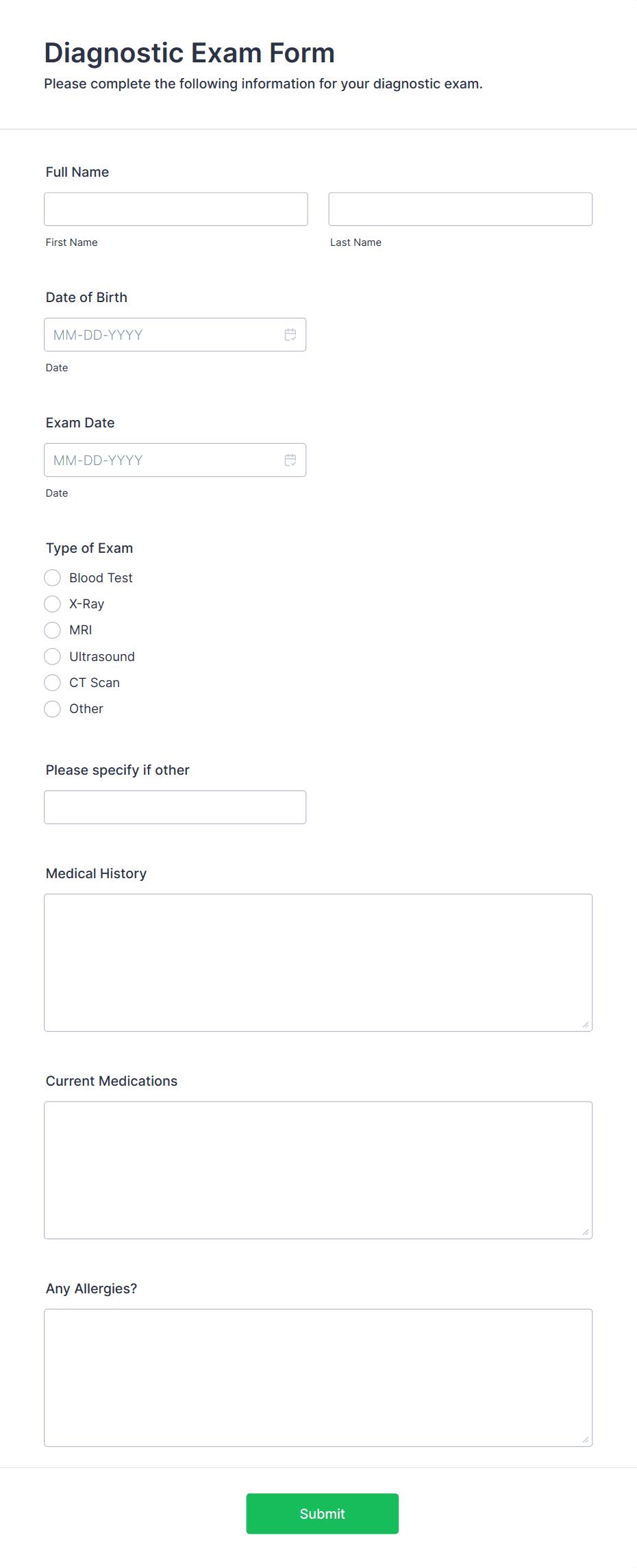Open the Date of Birth calendar icon
This screenshot has height=1568, width=637.
coord(290,335)
